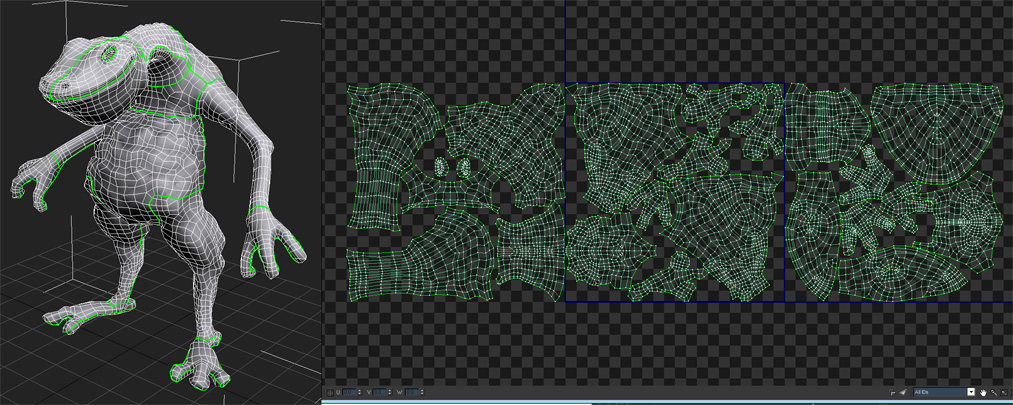Click the zoom region icon at the far right
The image size is (1013, 405).
coord(1004,392)
